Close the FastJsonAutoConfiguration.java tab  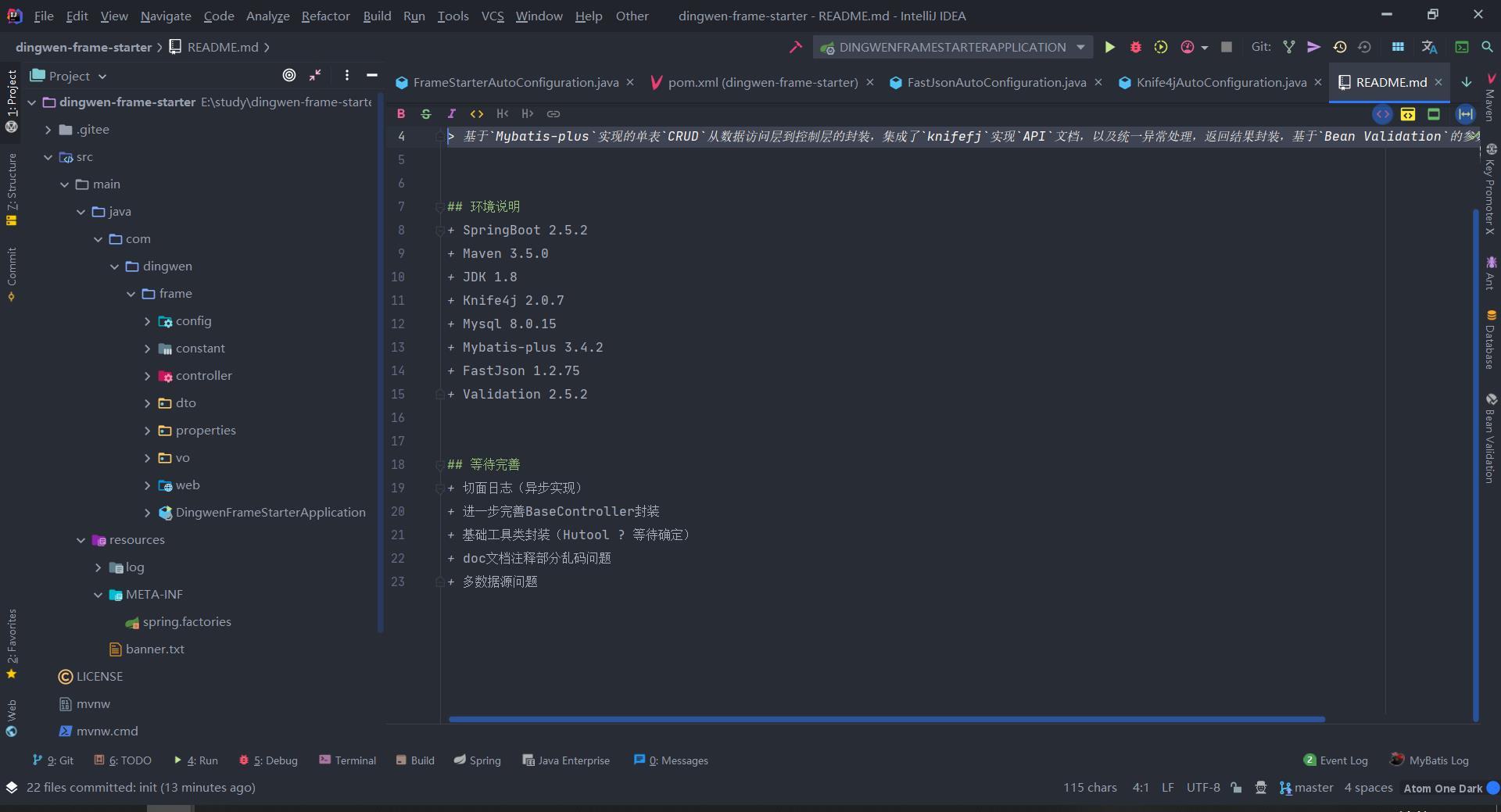1098,82
